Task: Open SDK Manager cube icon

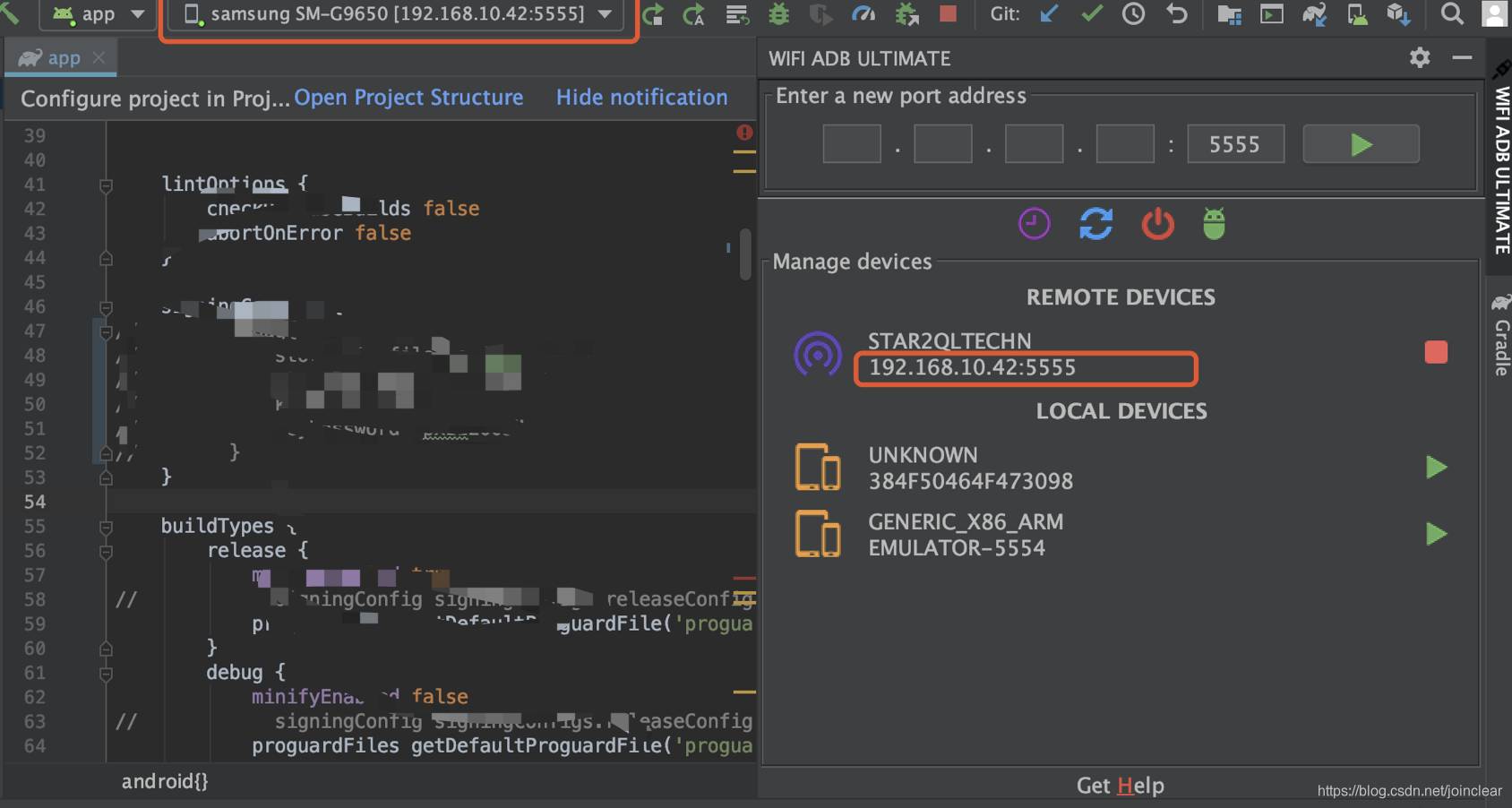Action: coord(1399,14)
